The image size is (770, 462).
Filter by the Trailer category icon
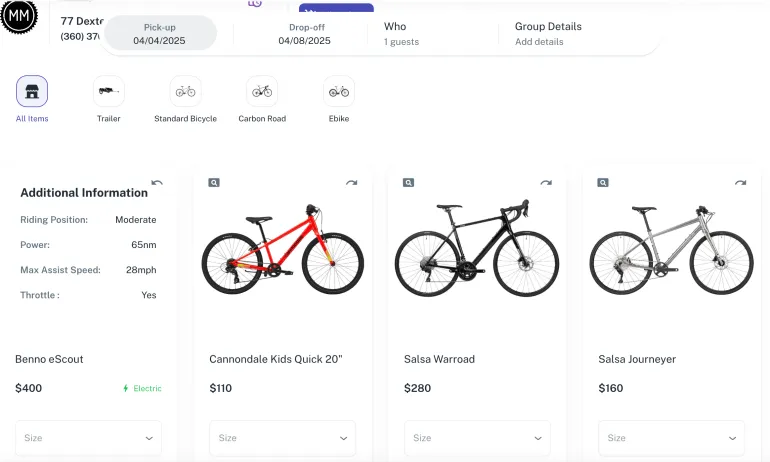click(108, 92)
